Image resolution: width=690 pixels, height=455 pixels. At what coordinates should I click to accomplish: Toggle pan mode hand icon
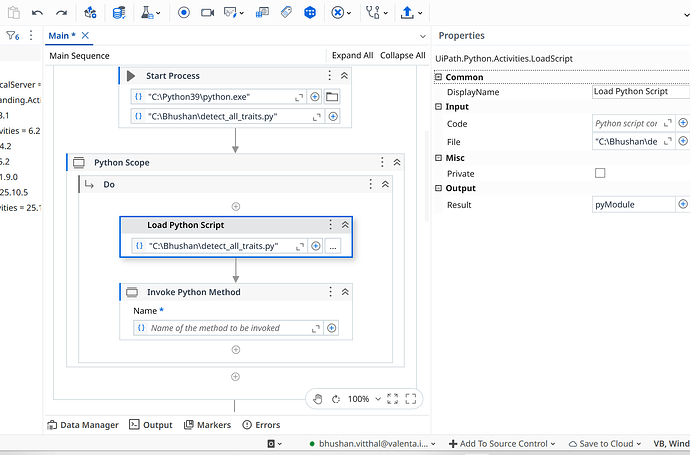318,399
